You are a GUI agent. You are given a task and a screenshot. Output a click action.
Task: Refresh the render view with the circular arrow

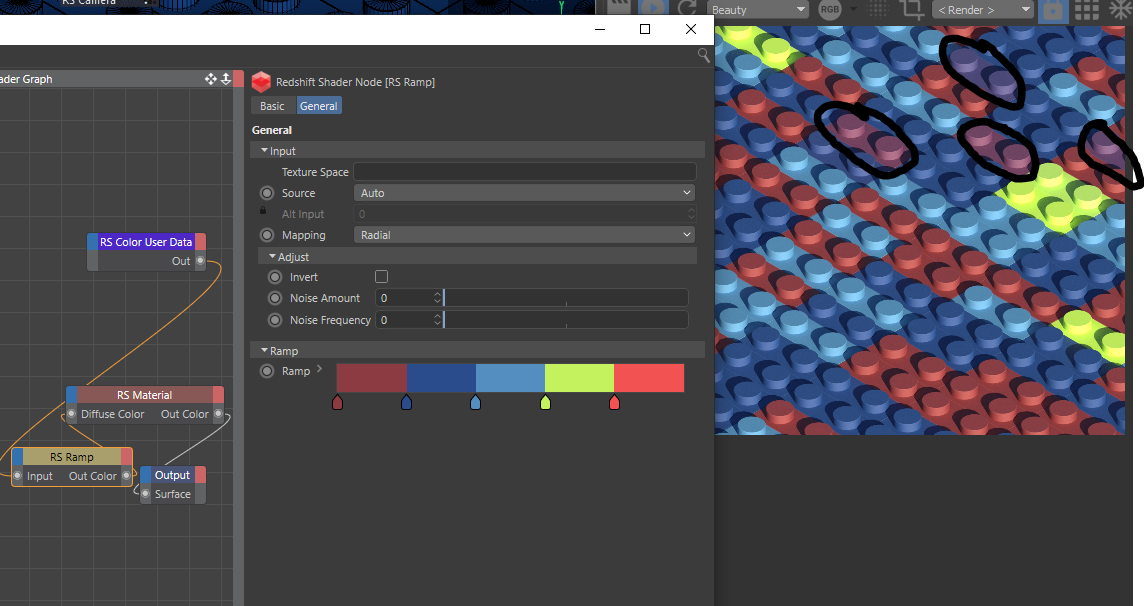tap(687, 7)
